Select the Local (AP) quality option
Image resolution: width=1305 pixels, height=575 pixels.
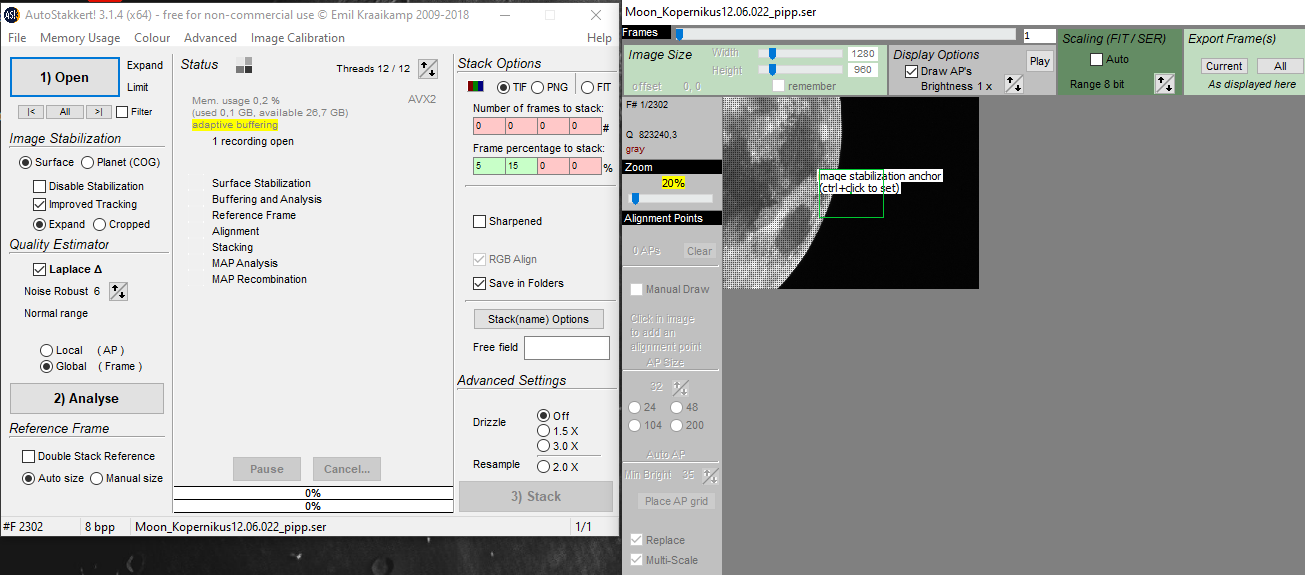point(46,350)
